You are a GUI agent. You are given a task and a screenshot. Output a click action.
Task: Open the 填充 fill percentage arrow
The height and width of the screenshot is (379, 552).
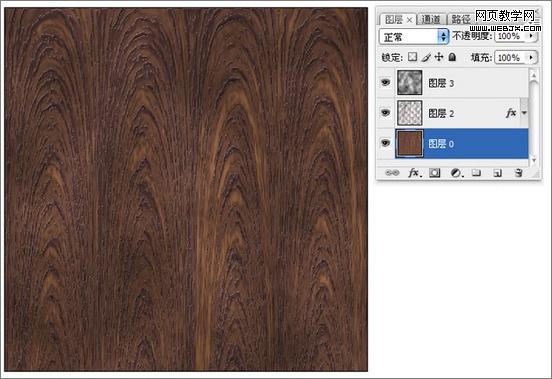click(531, 57)
